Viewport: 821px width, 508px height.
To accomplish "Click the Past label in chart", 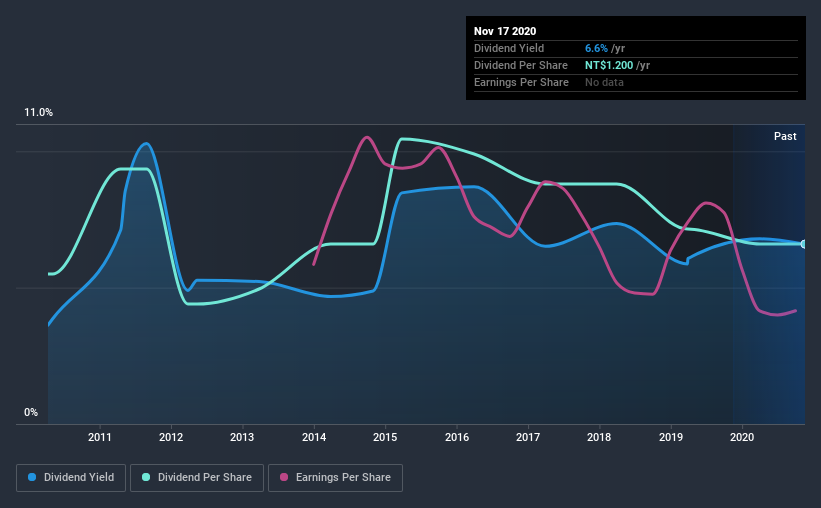I will coord(785,136).
